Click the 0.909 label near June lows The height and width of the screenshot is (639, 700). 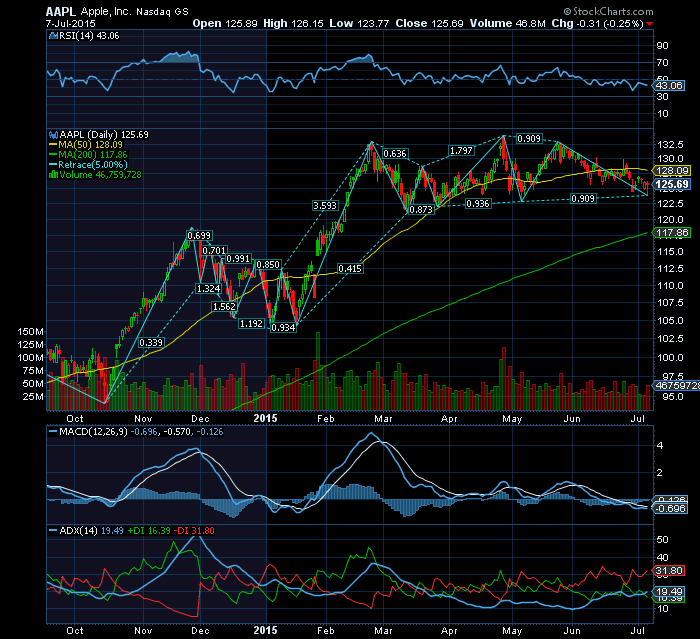[x=583, y=198]
